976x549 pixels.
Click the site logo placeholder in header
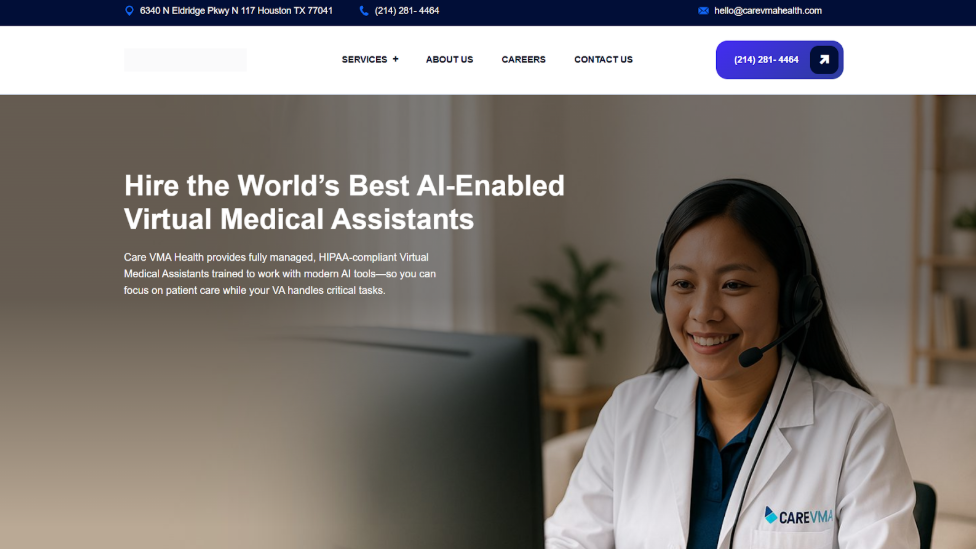(x=185, y=60)
